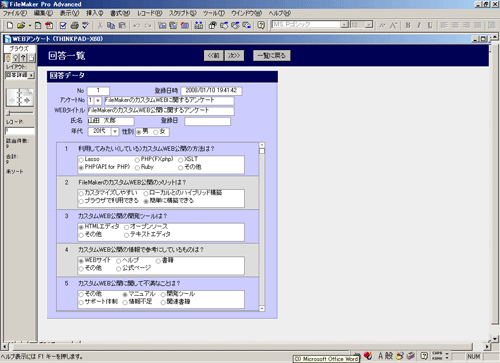Screen dimensions: 500x363
Task: Click the Underline formatting icon
Action: [430, 25]
